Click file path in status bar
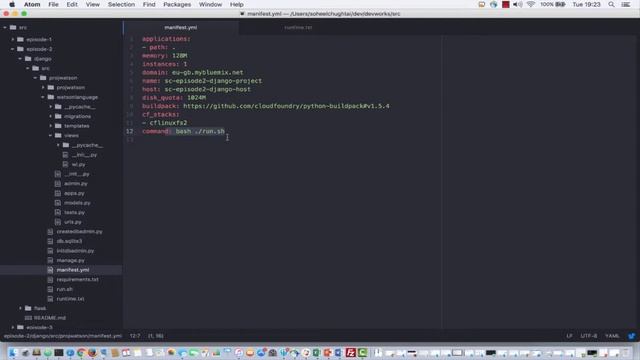This screenshot has height=360, width=640. (x=63, y=336)
